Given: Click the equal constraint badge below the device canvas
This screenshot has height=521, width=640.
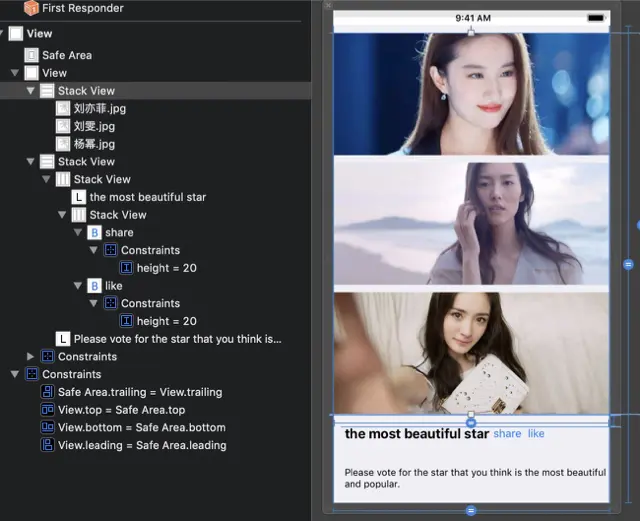Looking at the screenshot, I should click(x=471, y=510).
